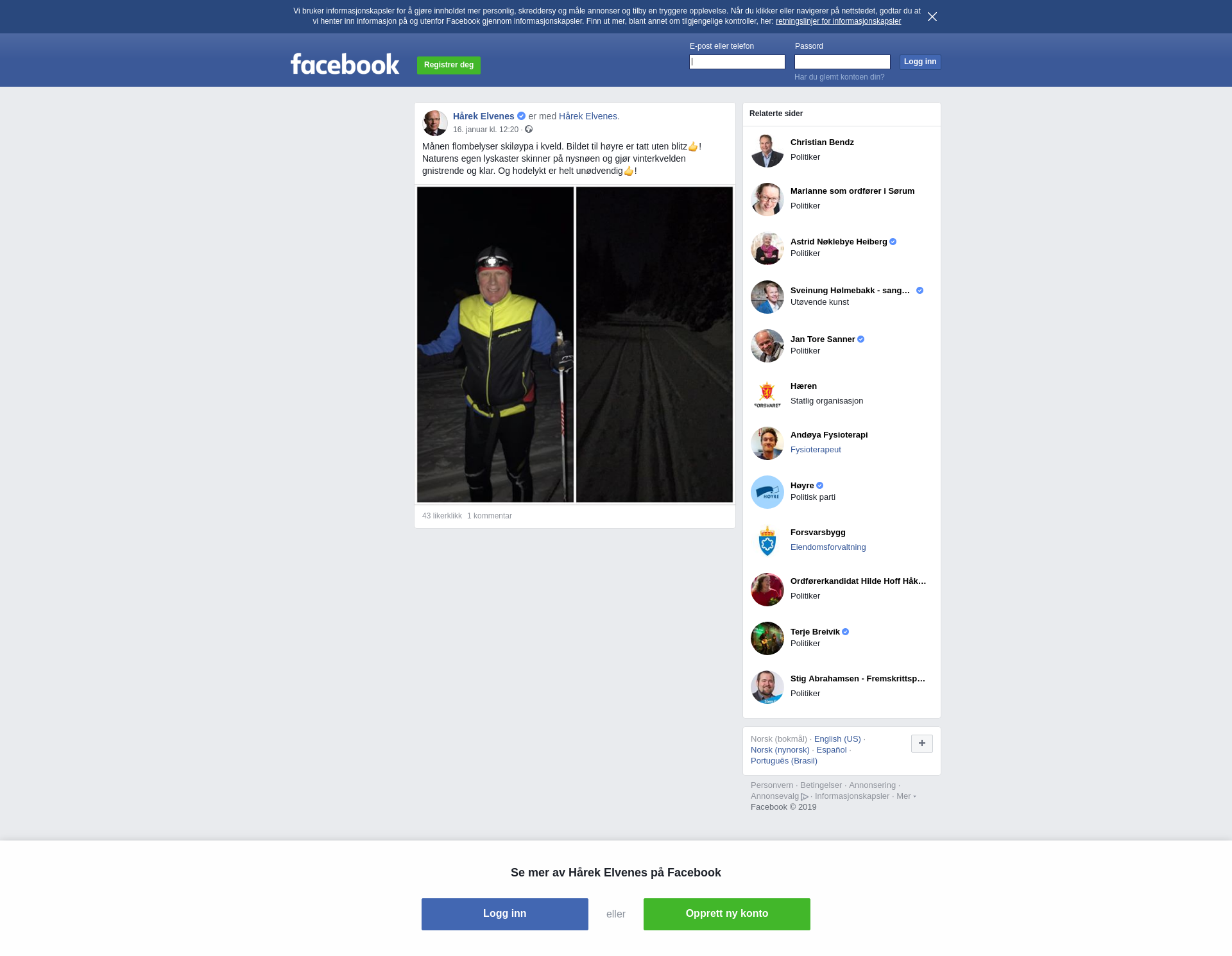Click the header Logg inn button
The image size is (1232, 956).
tap(920, 62)
